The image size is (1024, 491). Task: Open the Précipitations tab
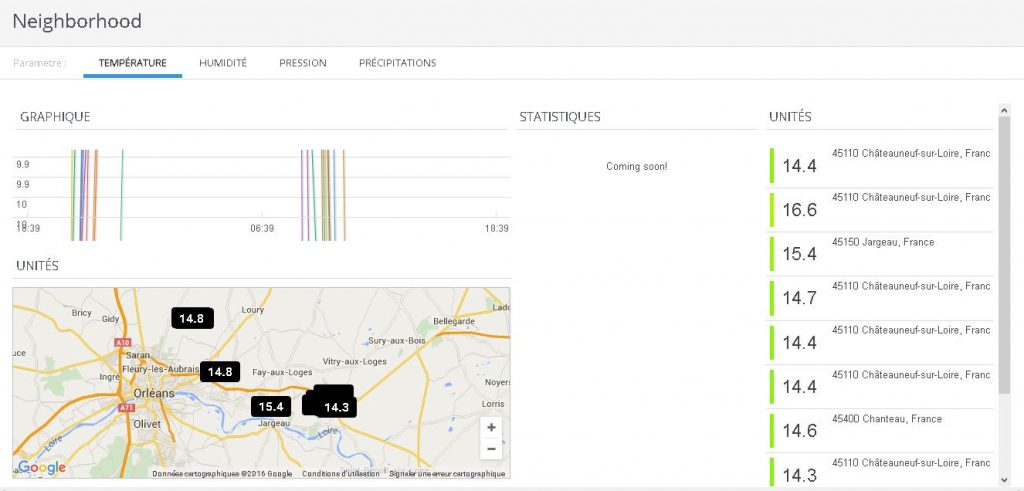tap(397, 63)
